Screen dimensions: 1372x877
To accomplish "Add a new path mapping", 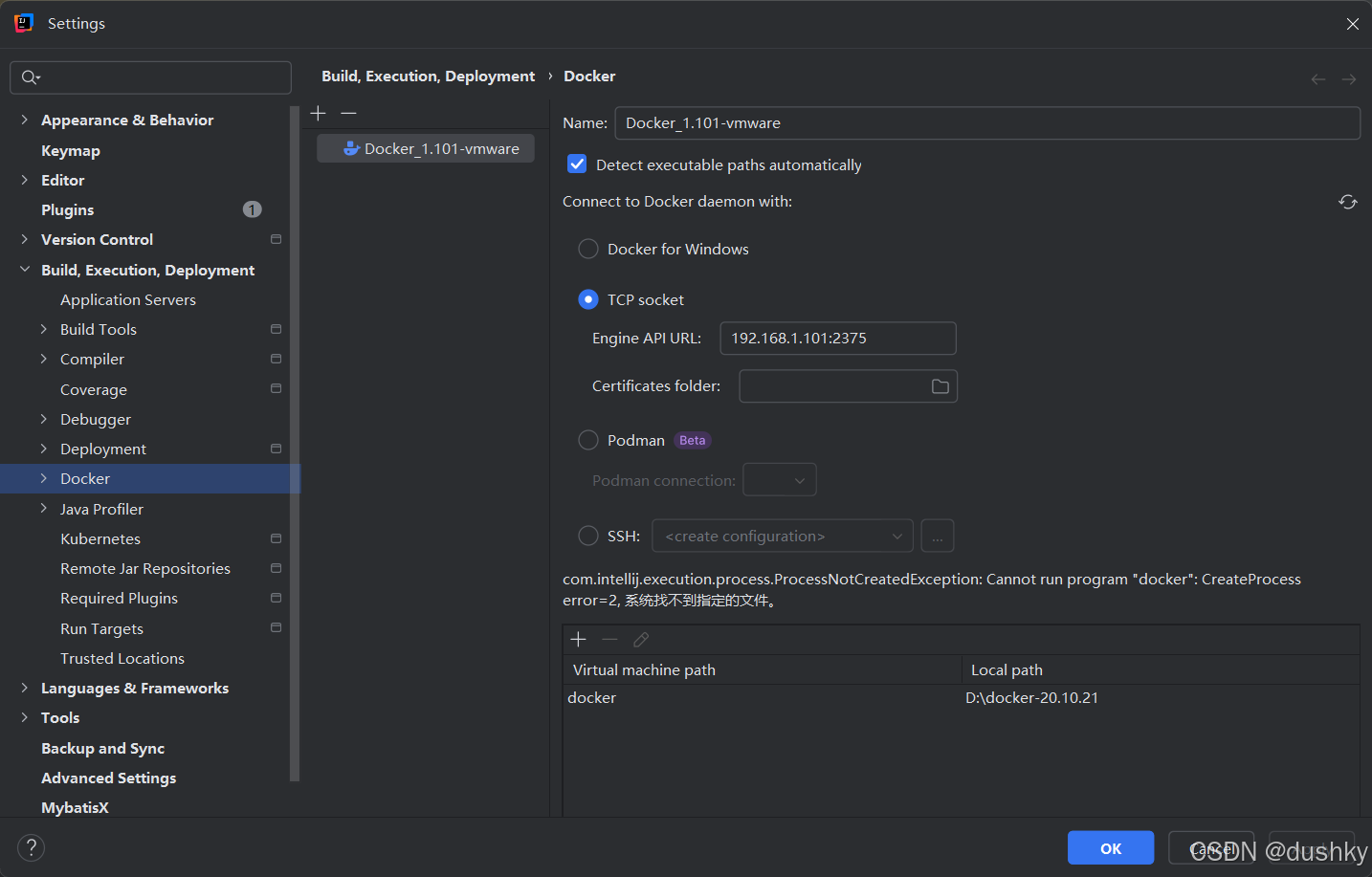I will 578,640.
